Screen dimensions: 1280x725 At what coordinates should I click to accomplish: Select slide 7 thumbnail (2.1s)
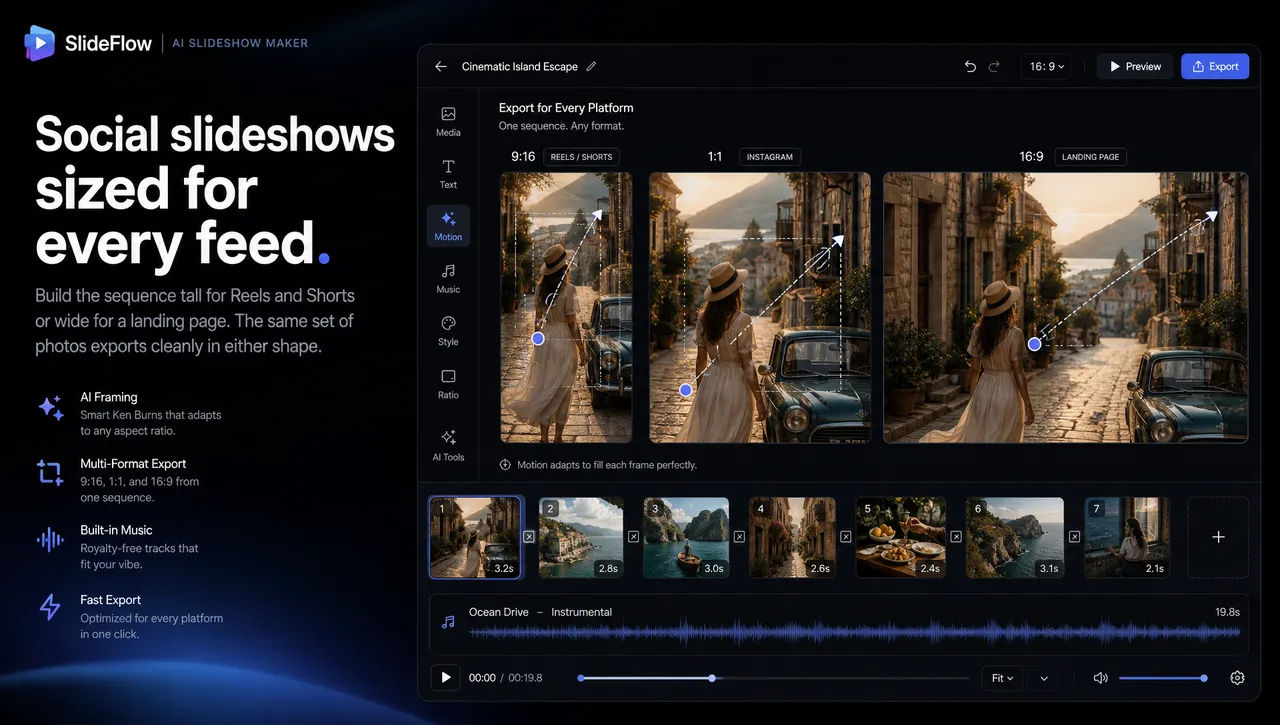[1127, 537]
